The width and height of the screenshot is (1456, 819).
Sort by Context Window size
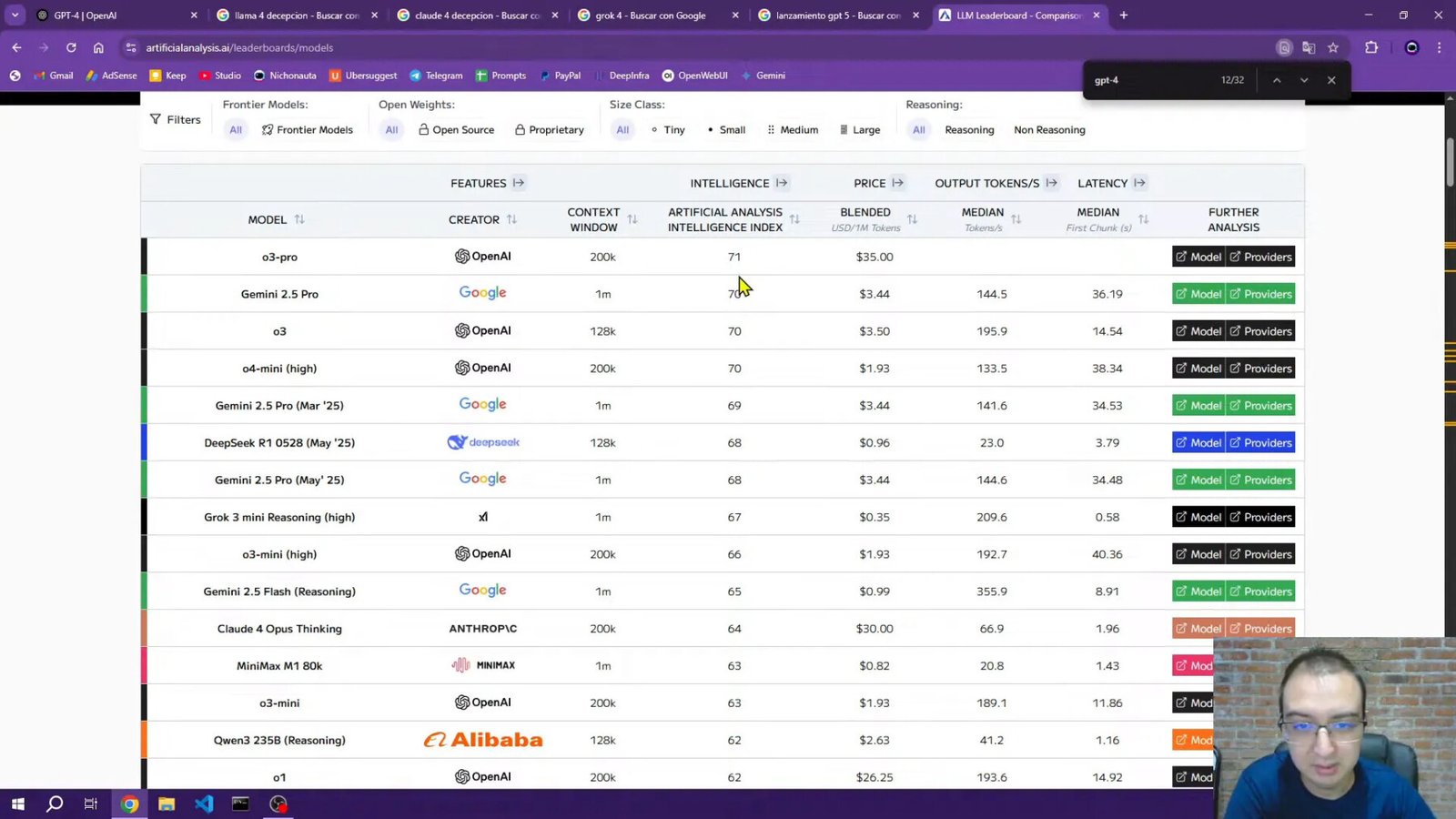tap(632, 219)
